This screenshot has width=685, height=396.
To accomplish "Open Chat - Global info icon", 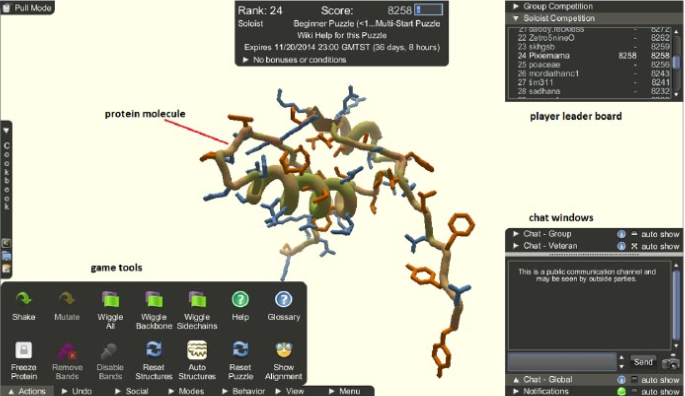I will (621, 380).
